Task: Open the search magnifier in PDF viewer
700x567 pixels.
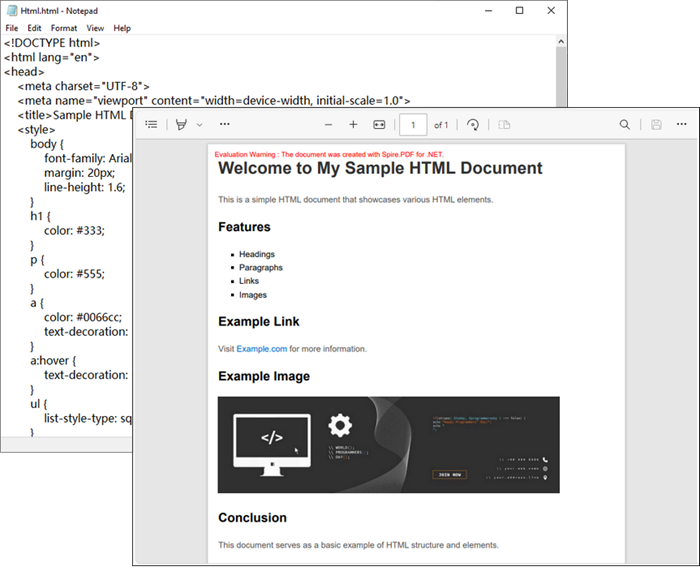Action: [x=625, y=125]
